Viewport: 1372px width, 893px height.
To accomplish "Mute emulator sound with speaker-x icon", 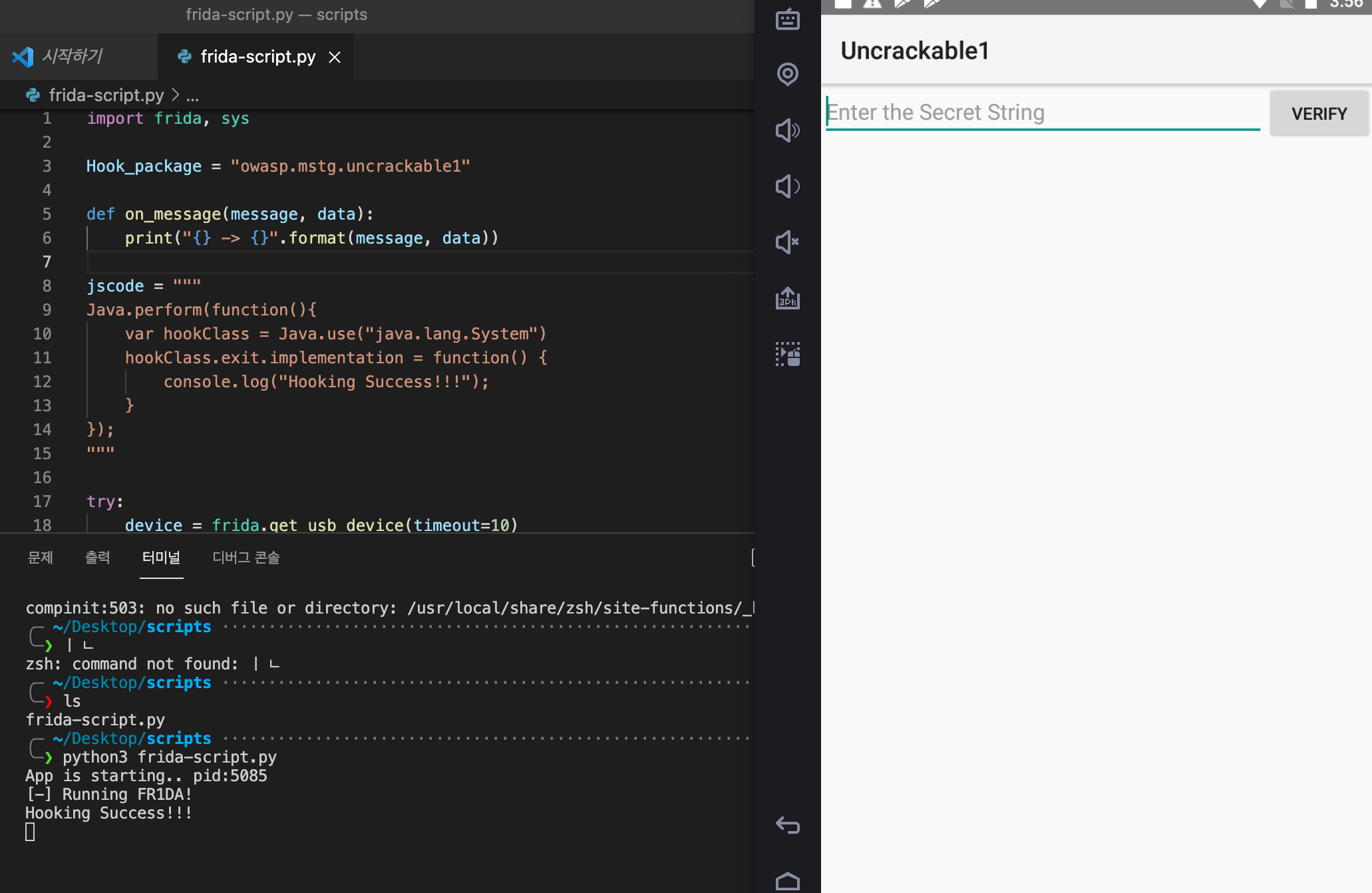I will point(787,242).
